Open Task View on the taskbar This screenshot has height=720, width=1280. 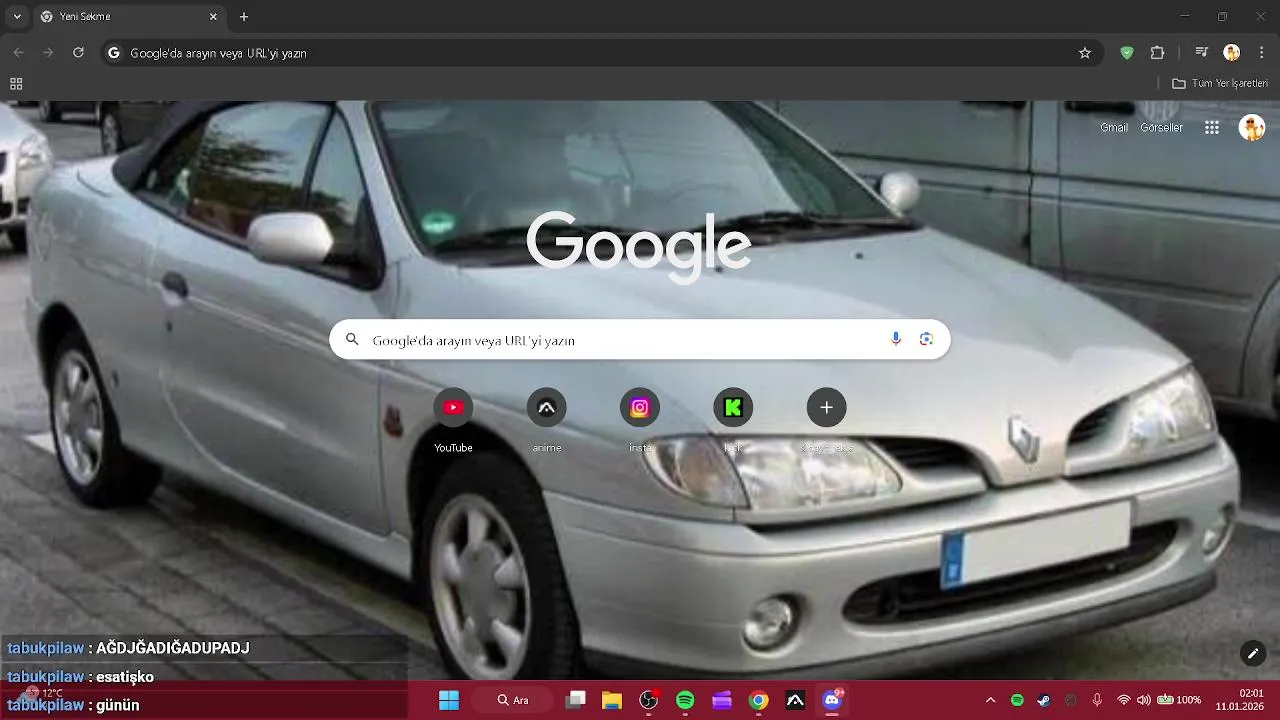576,700
